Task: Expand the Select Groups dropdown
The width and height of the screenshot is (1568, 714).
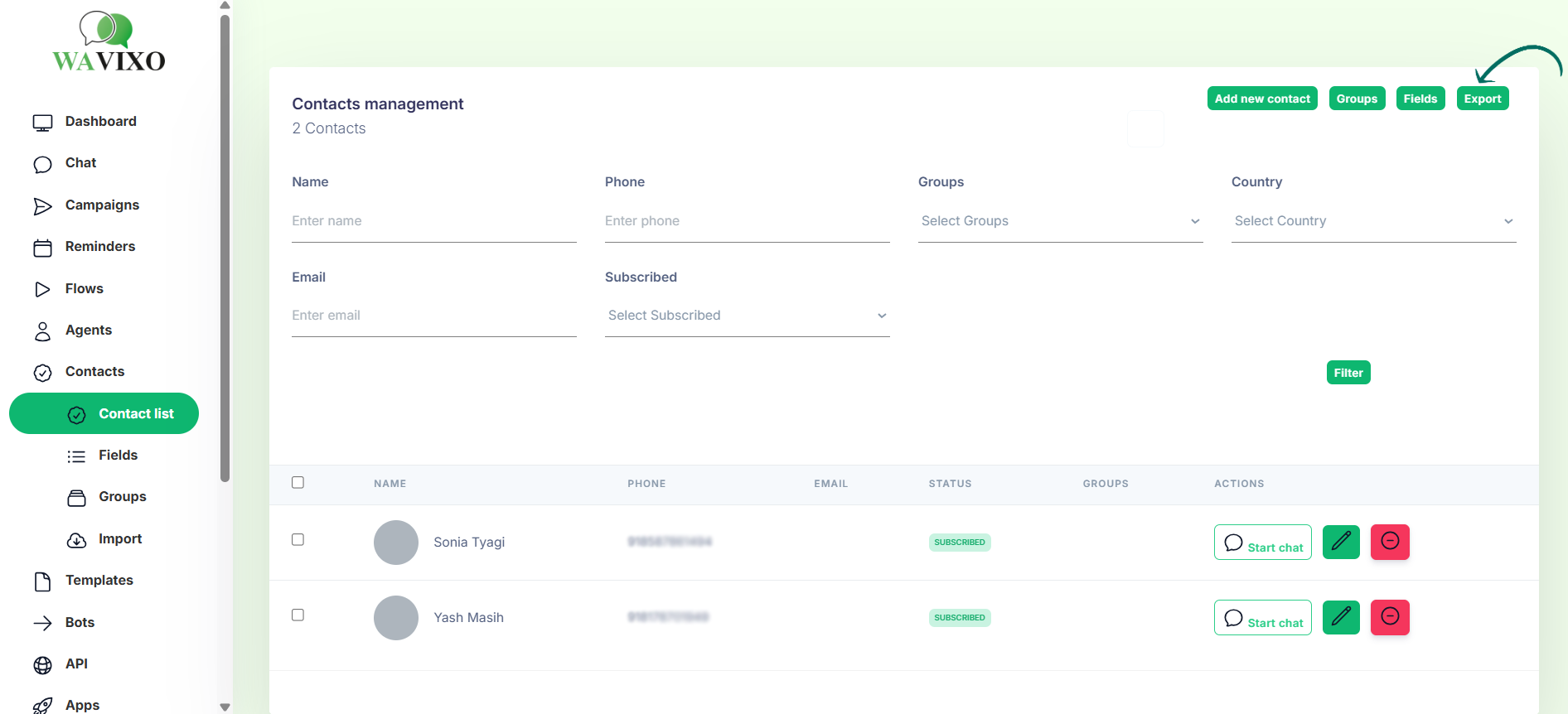Action: pyautogui.click(x=1059, y=221)
